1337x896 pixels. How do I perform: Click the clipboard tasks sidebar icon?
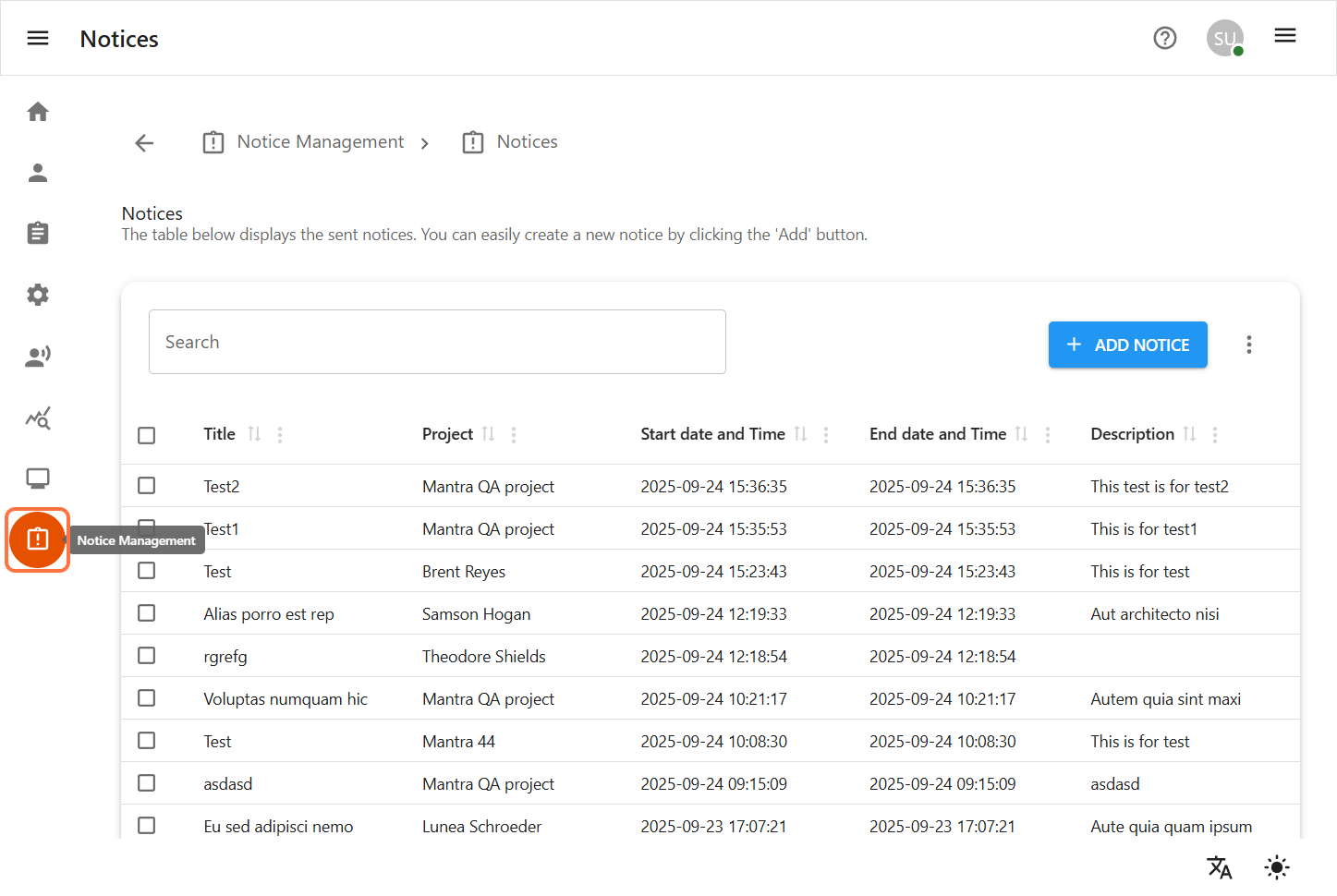tap(38, 234)
